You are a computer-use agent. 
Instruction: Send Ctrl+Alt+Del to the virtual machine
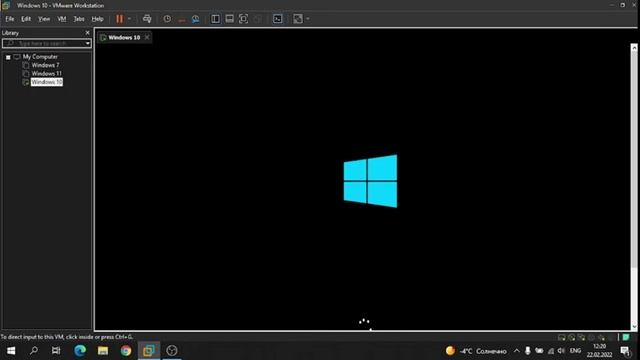tap(147, 19)
